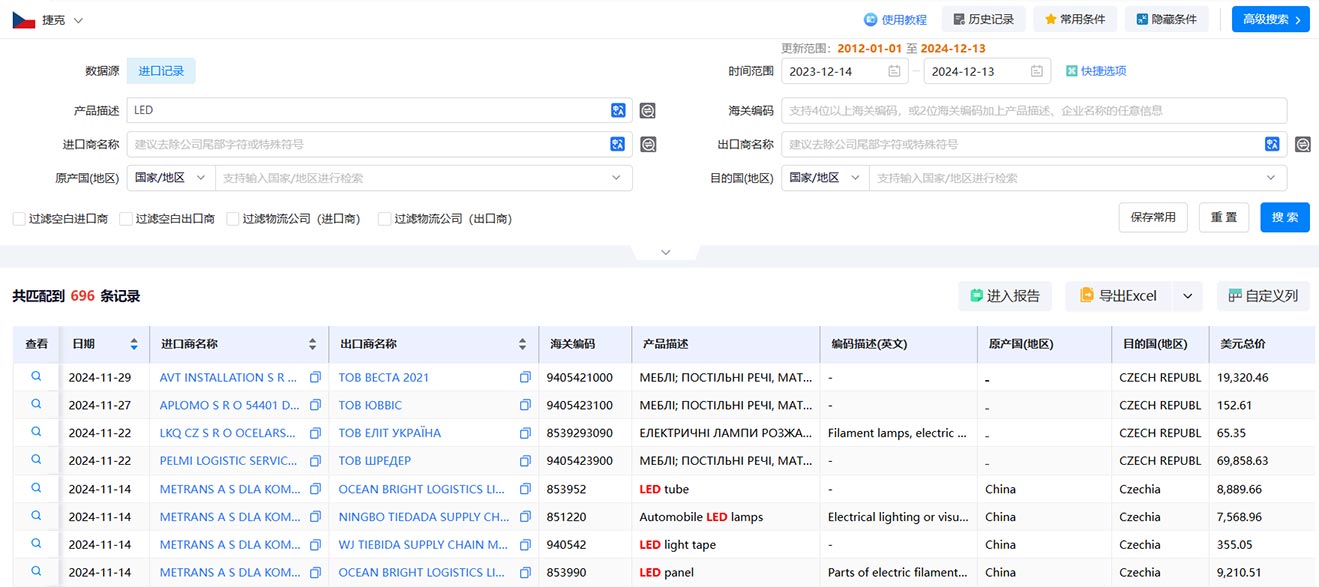
Task: Focus the 海关编码 input field
Action: [x=1034, y=111]
